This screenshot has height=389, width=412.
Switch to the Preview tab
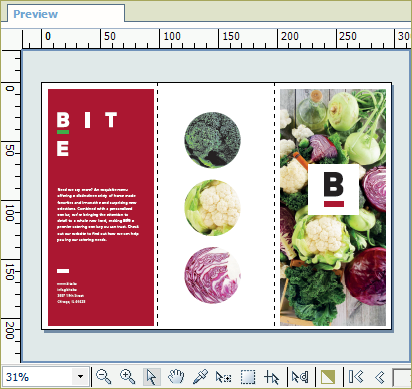tap(35, 14)
